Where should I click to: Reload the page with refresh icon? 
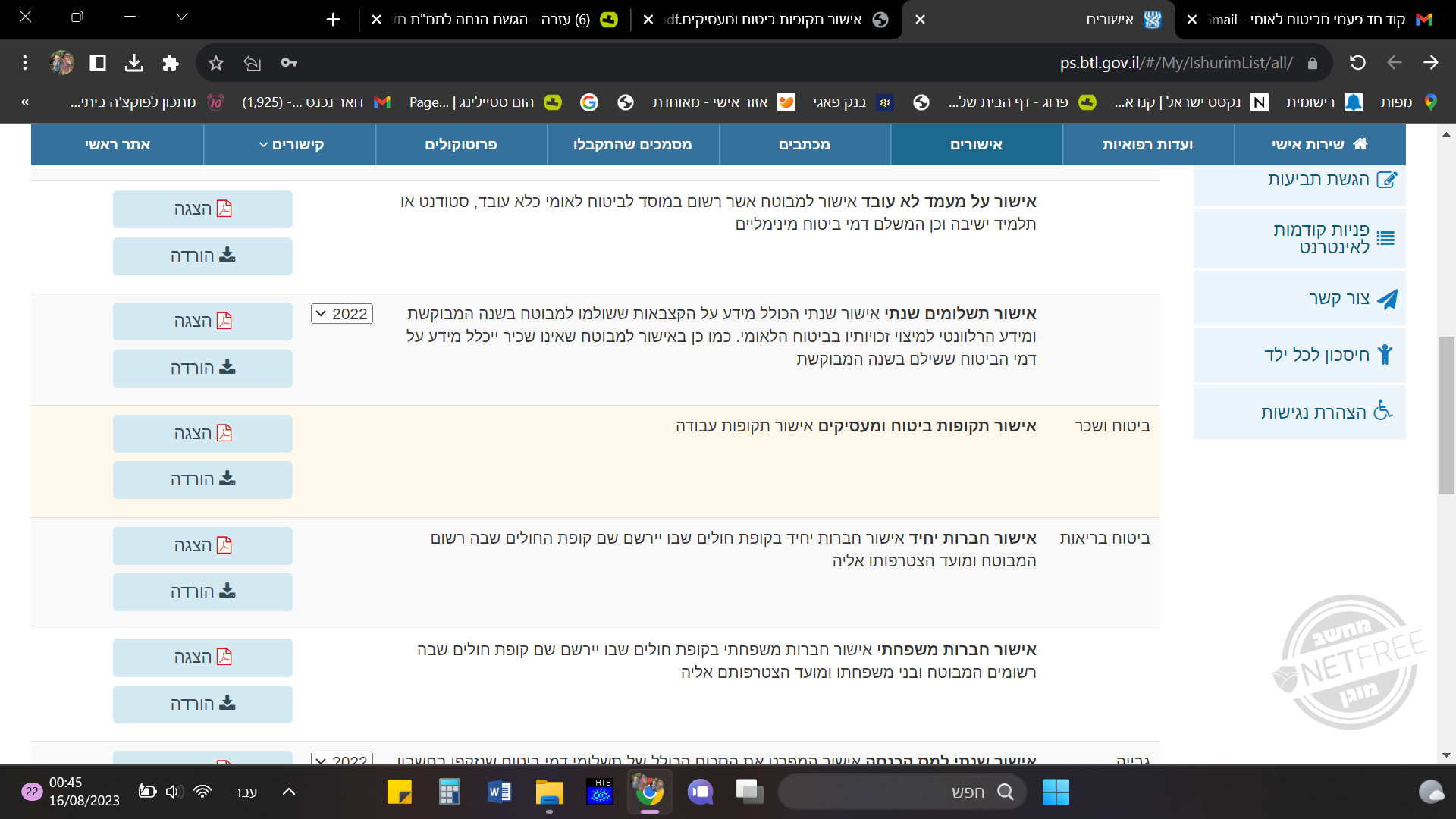point(1357,63)
